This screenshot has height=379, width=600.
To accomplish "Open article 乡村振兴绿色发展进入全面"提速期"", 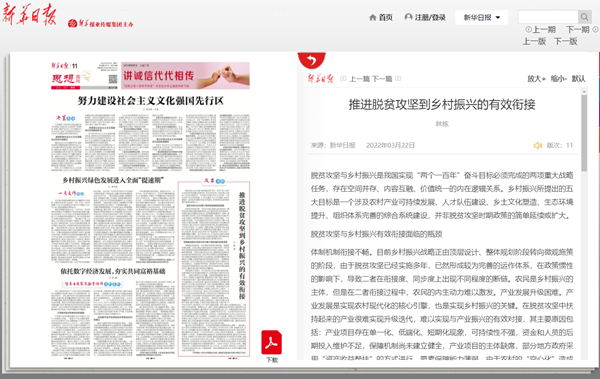I will coord(113,180).
